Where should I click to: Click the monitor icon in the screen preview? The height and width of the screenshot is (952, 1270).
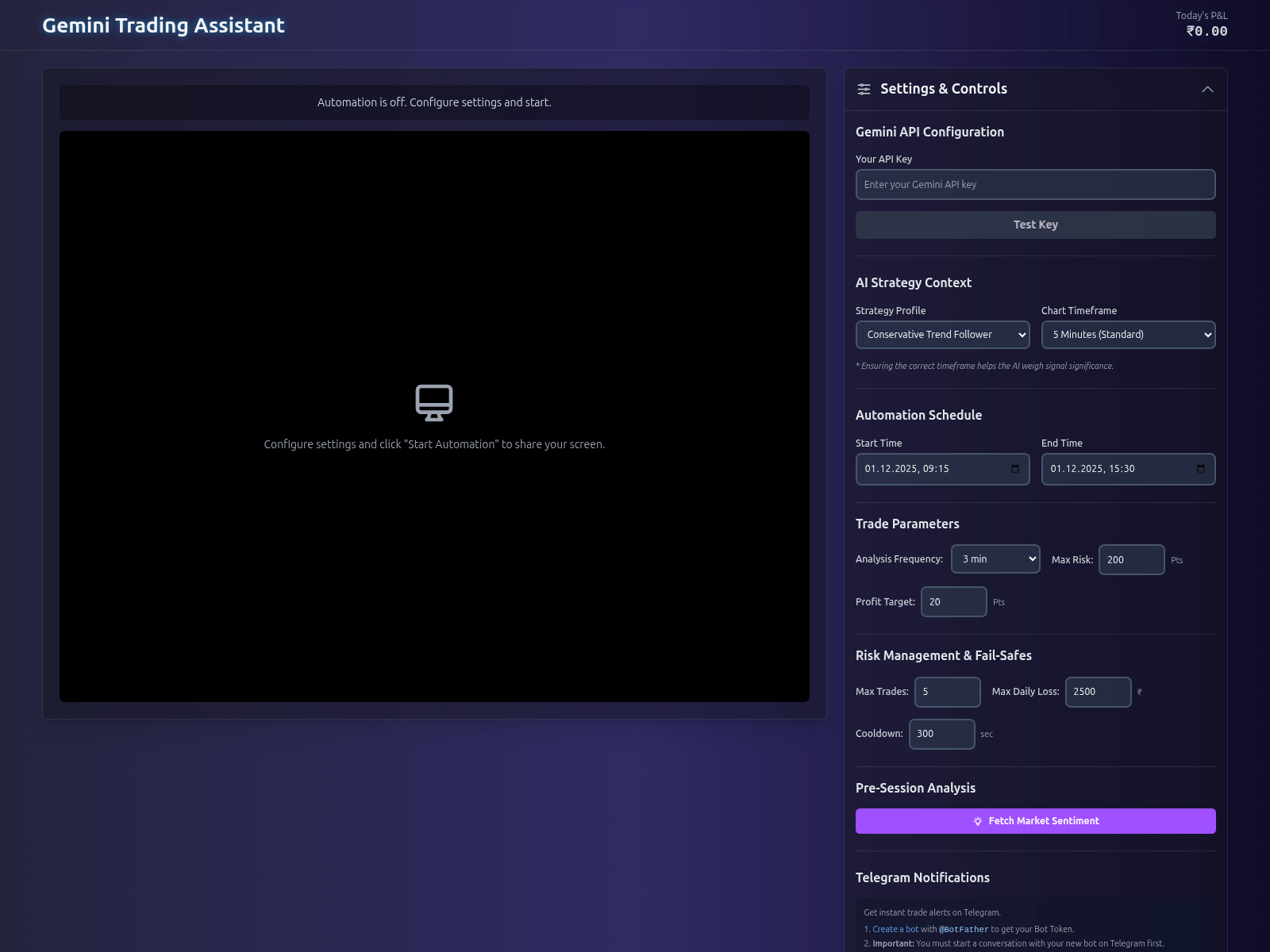click(434, 403)
